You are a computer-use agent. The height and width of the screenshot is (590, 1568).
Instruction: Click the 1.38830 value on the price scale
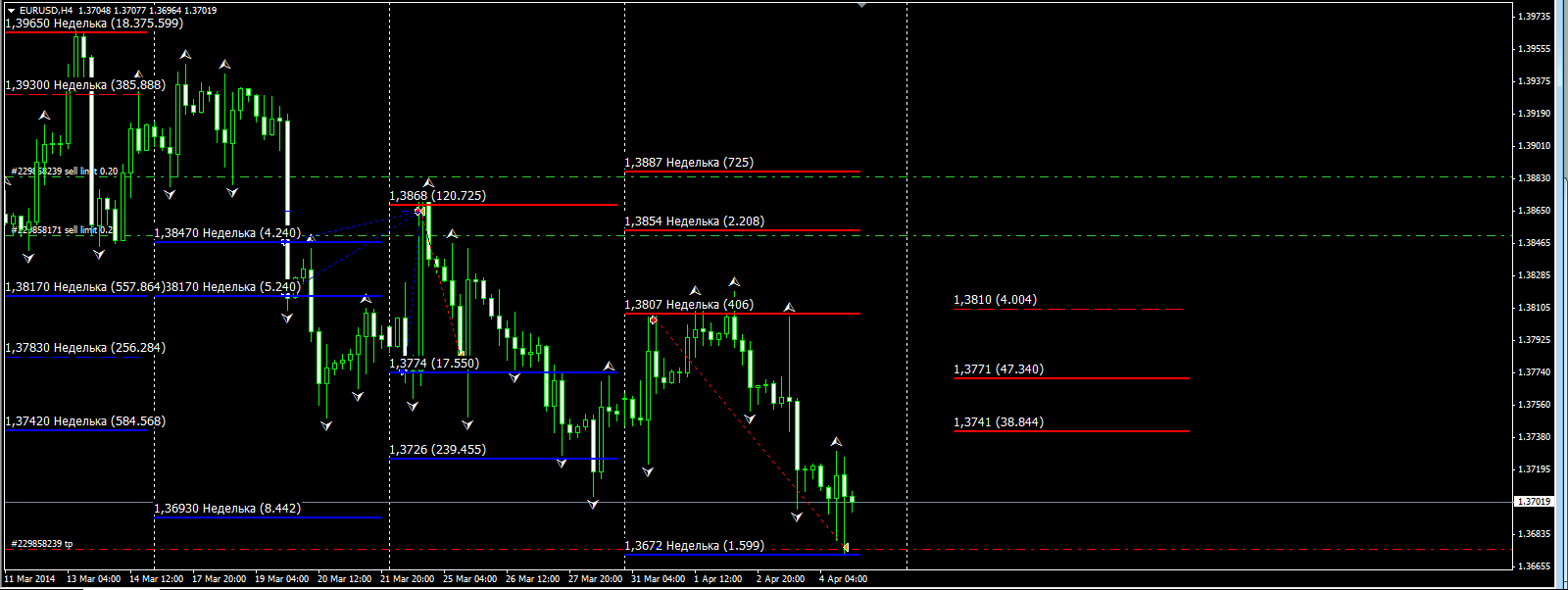click(1534, 178)
